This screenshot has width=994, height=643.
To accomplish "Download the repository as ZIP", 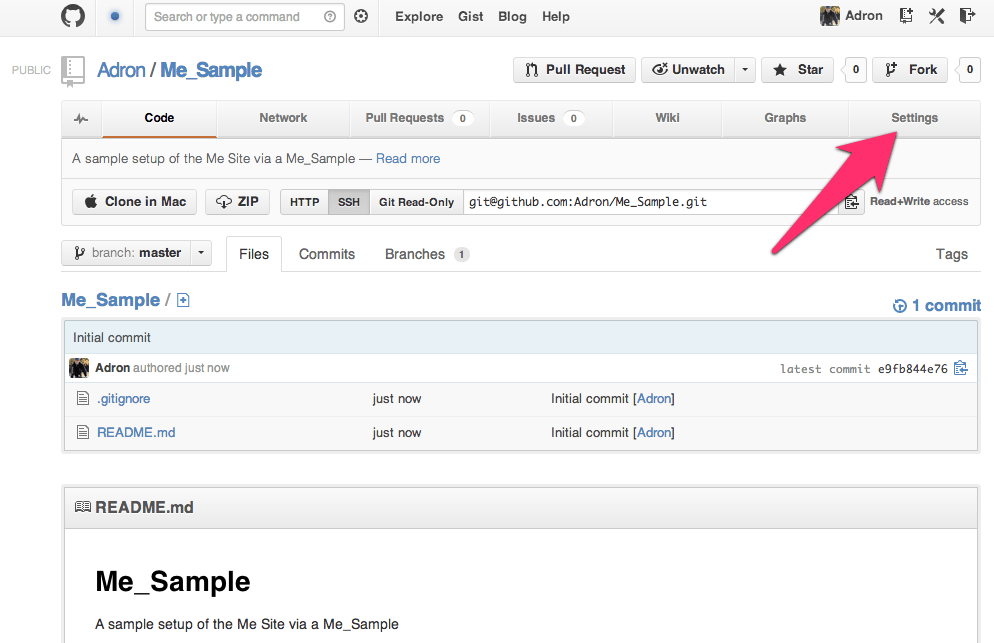I will [x=237, y=202].
